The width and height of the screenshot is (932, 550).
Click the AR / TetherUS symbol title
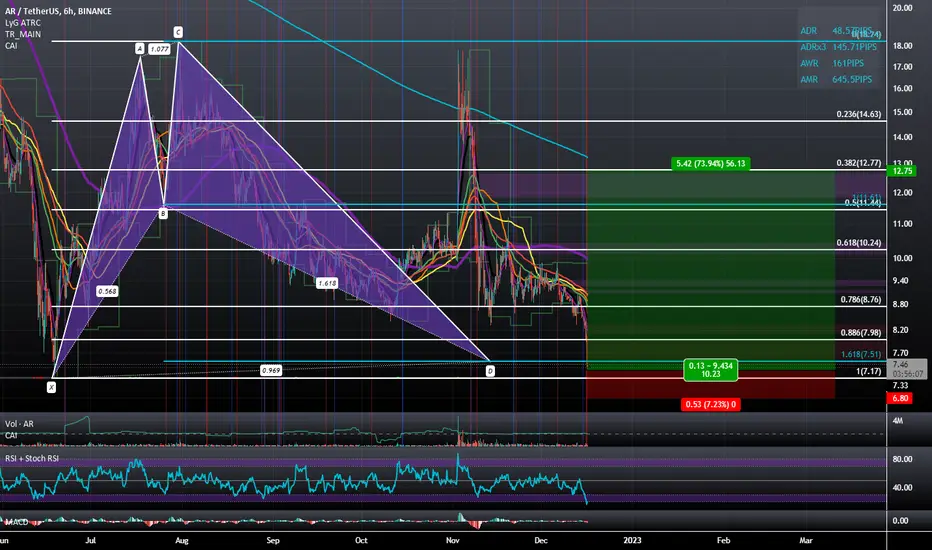58,11
